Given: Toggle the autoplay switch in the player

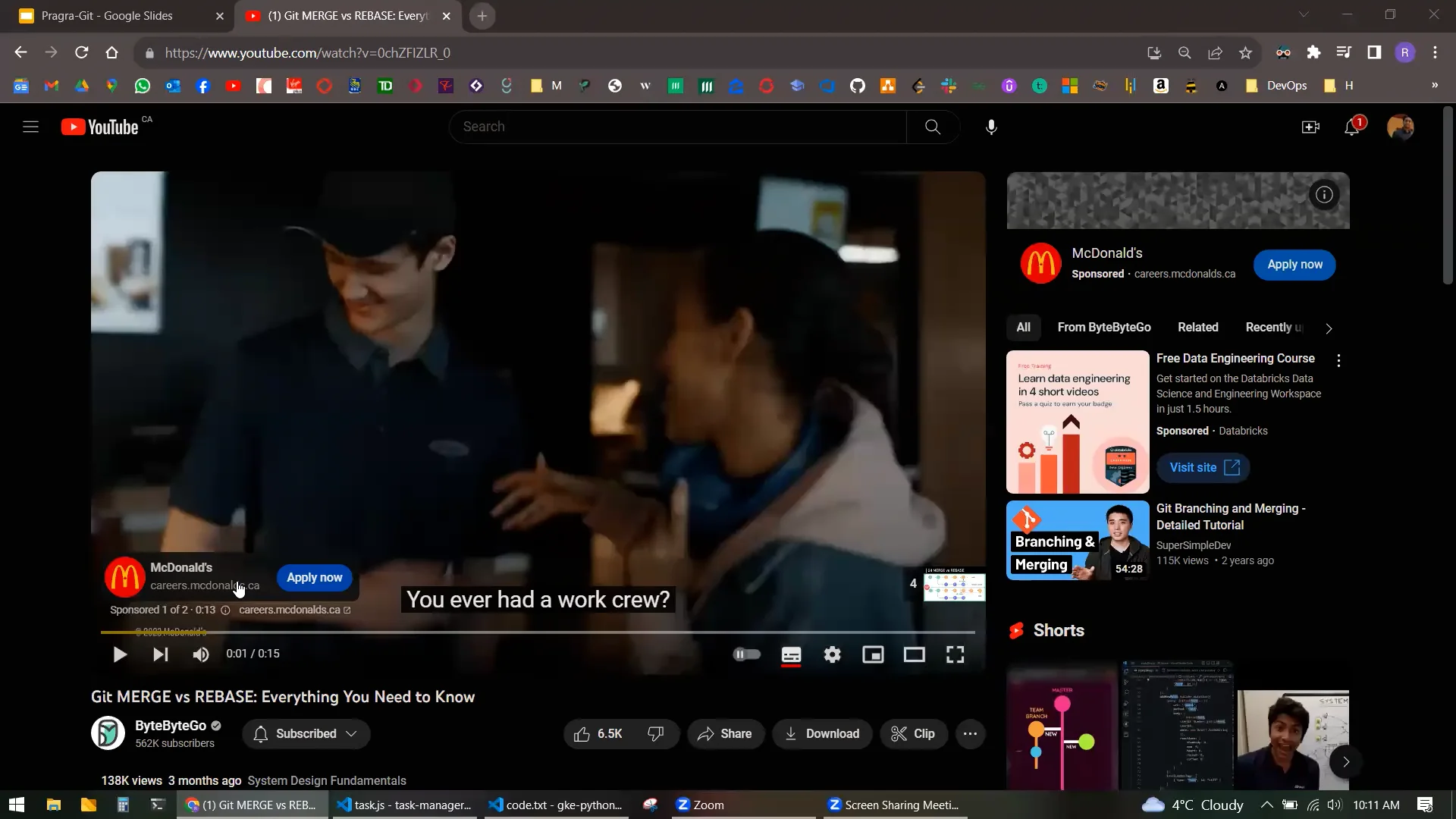Looking at the screenshot, I should coord(746,654).
